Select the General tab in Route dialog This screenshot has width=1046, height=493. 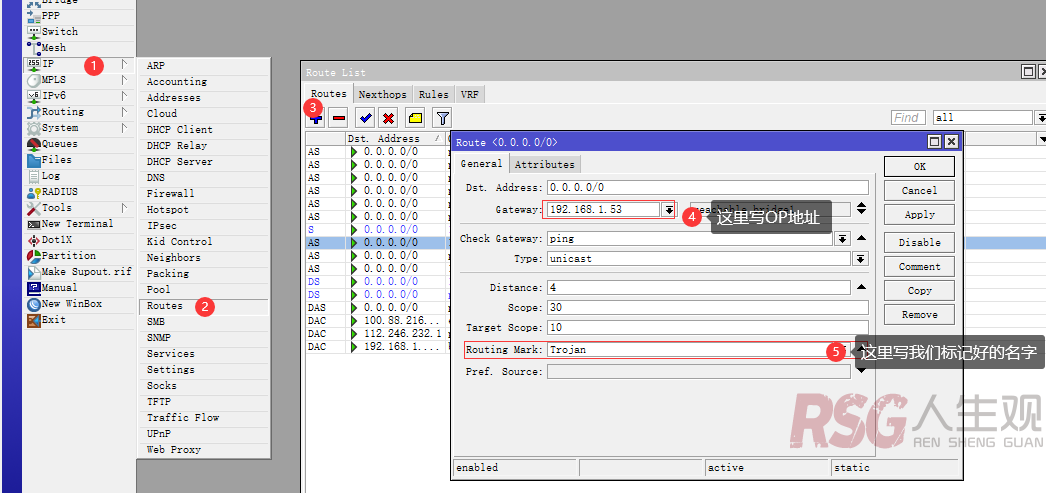[481, 163]
